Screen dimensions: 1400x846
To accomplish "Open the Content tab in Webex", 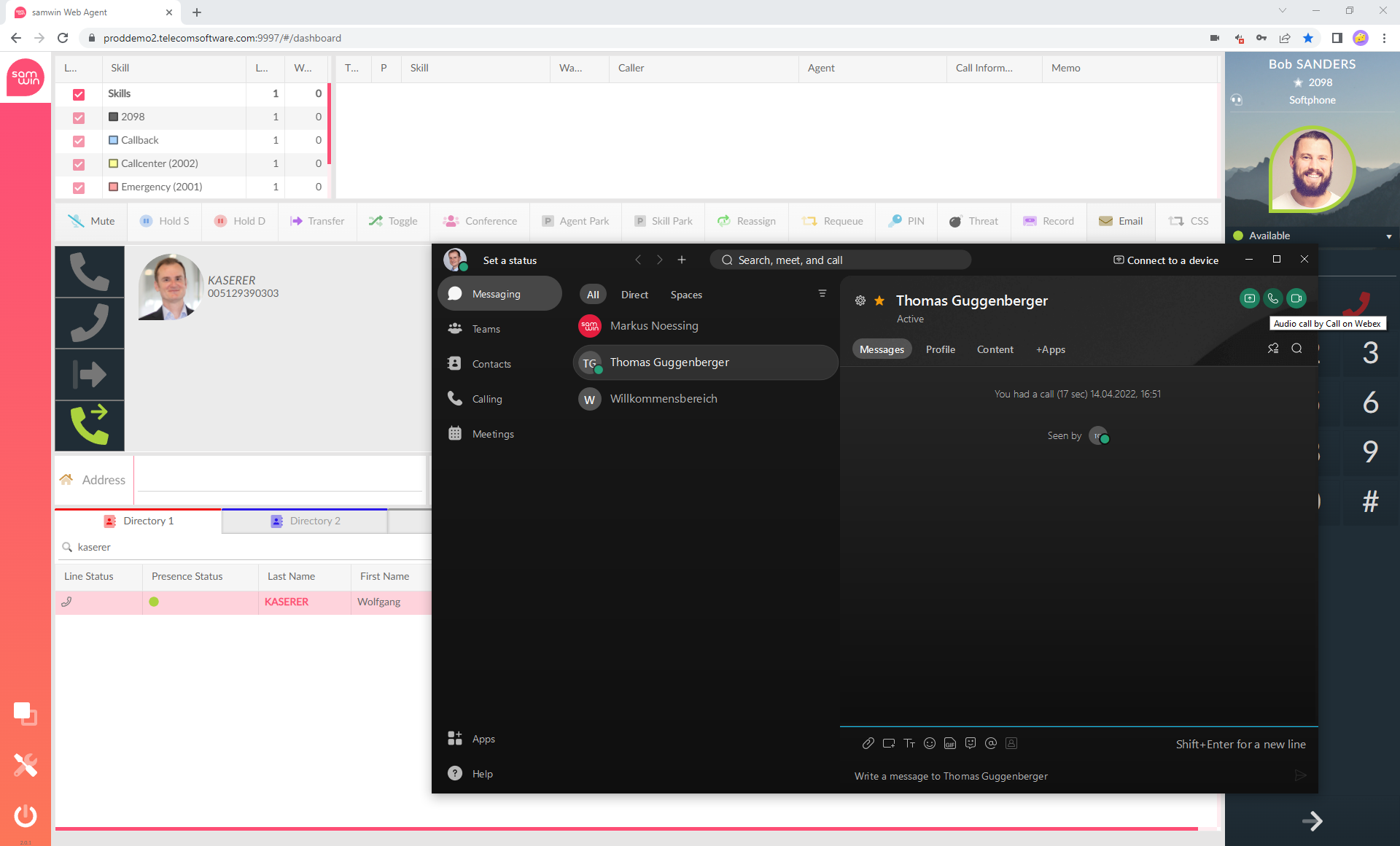I will pos(995,349).
